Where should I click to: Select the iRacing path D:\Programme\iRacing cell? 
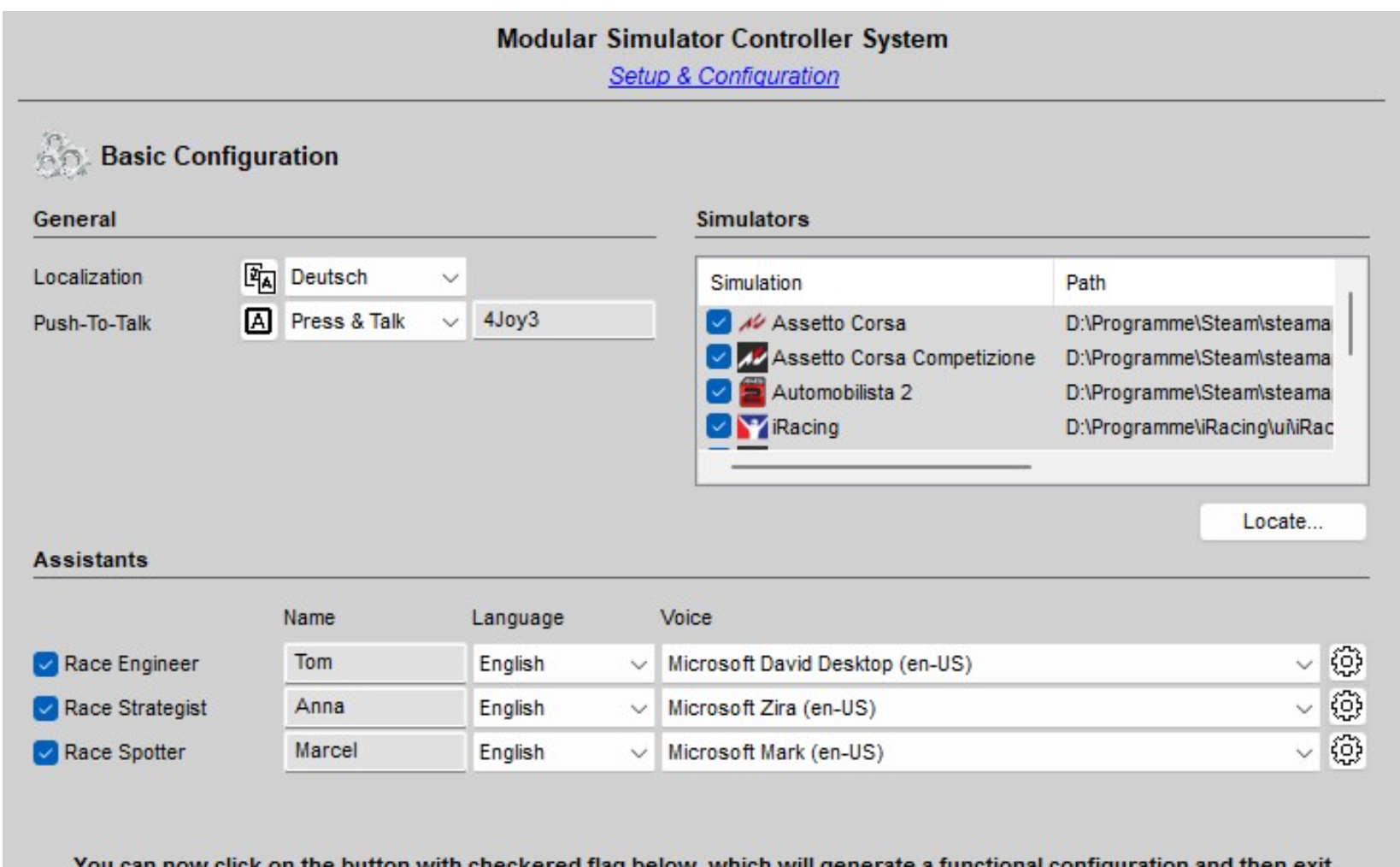pos(1197,427)
